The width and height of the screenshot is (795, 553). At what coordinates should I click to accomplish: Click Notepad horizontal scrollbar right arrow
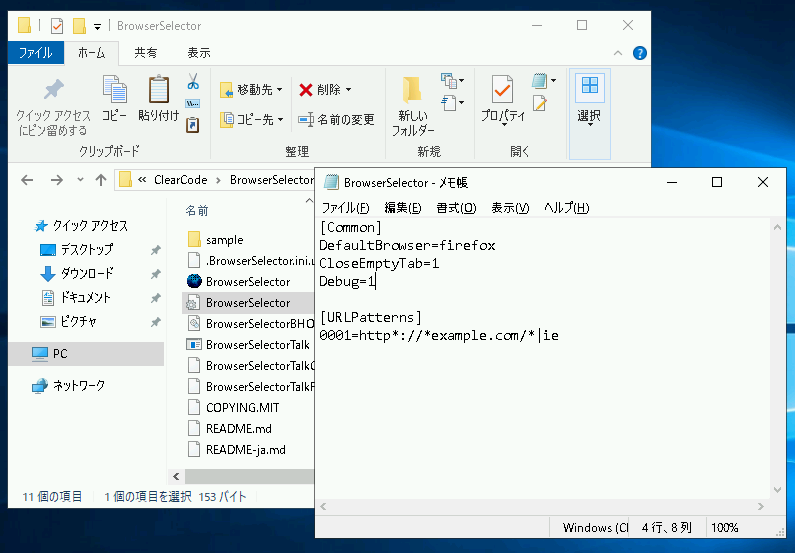(x=761, y=506)
